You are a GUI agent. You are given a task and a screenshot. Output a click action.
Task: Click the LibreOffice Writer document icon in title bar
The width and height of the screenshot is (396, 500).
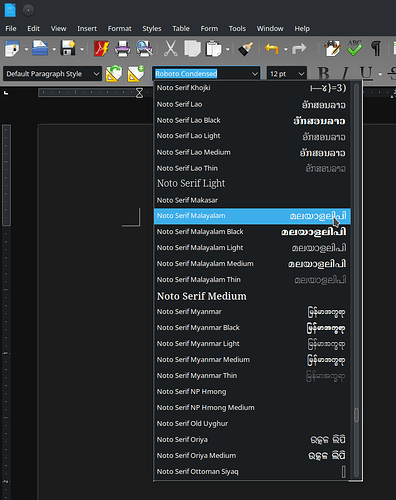click(10, 10)
